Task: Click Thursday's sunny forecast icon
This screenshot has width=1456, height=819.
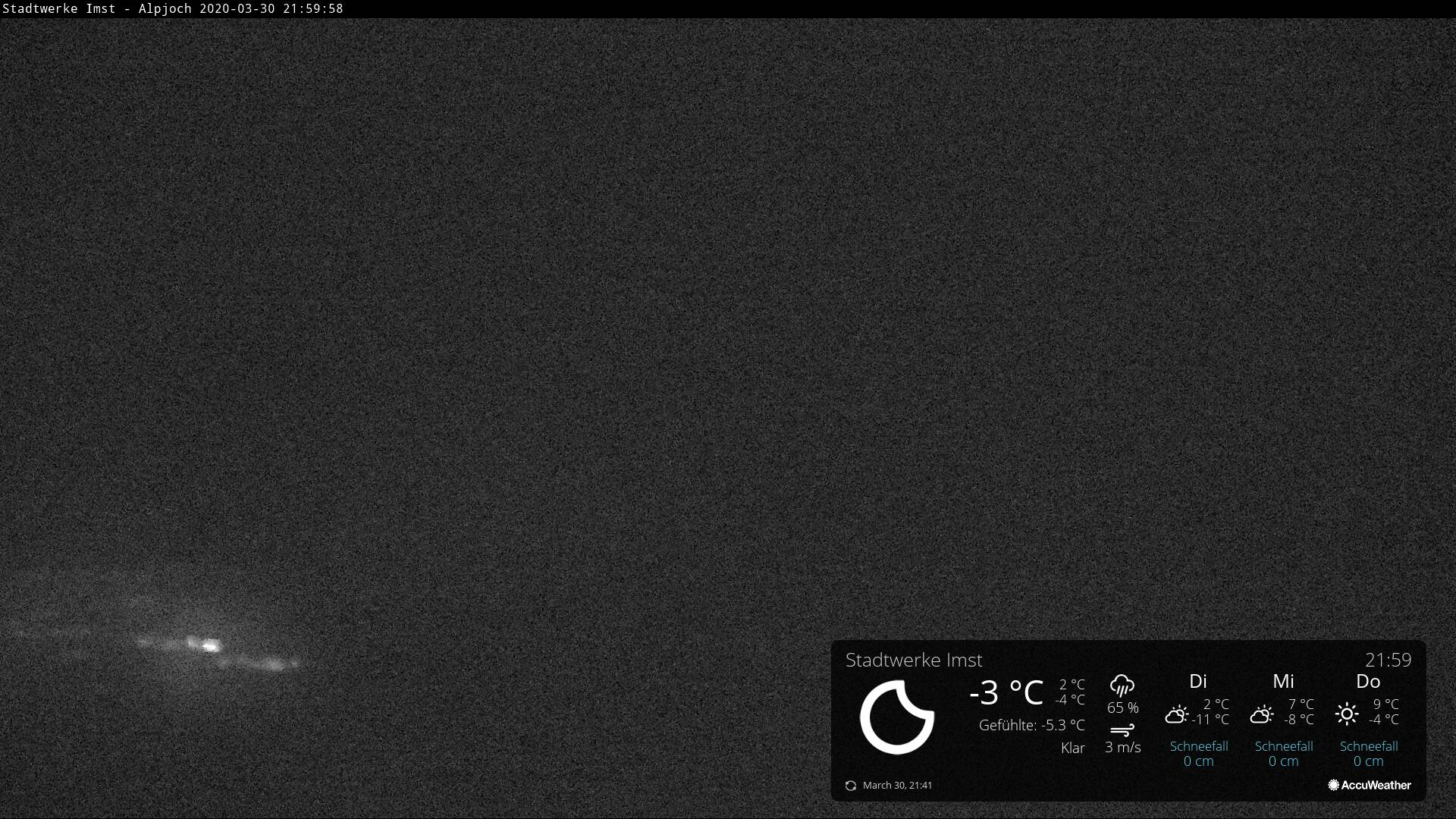Action: 1347,714
